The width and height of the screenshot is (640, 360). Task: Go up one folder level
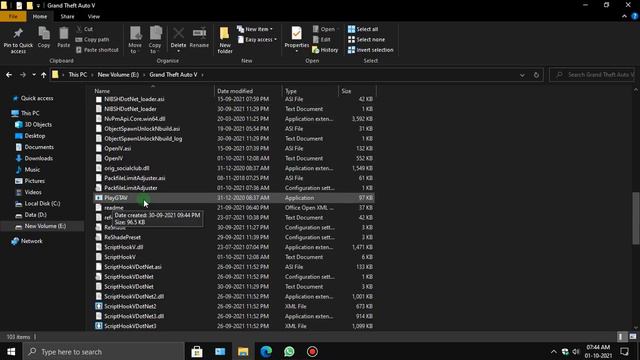tap(44, 75)
